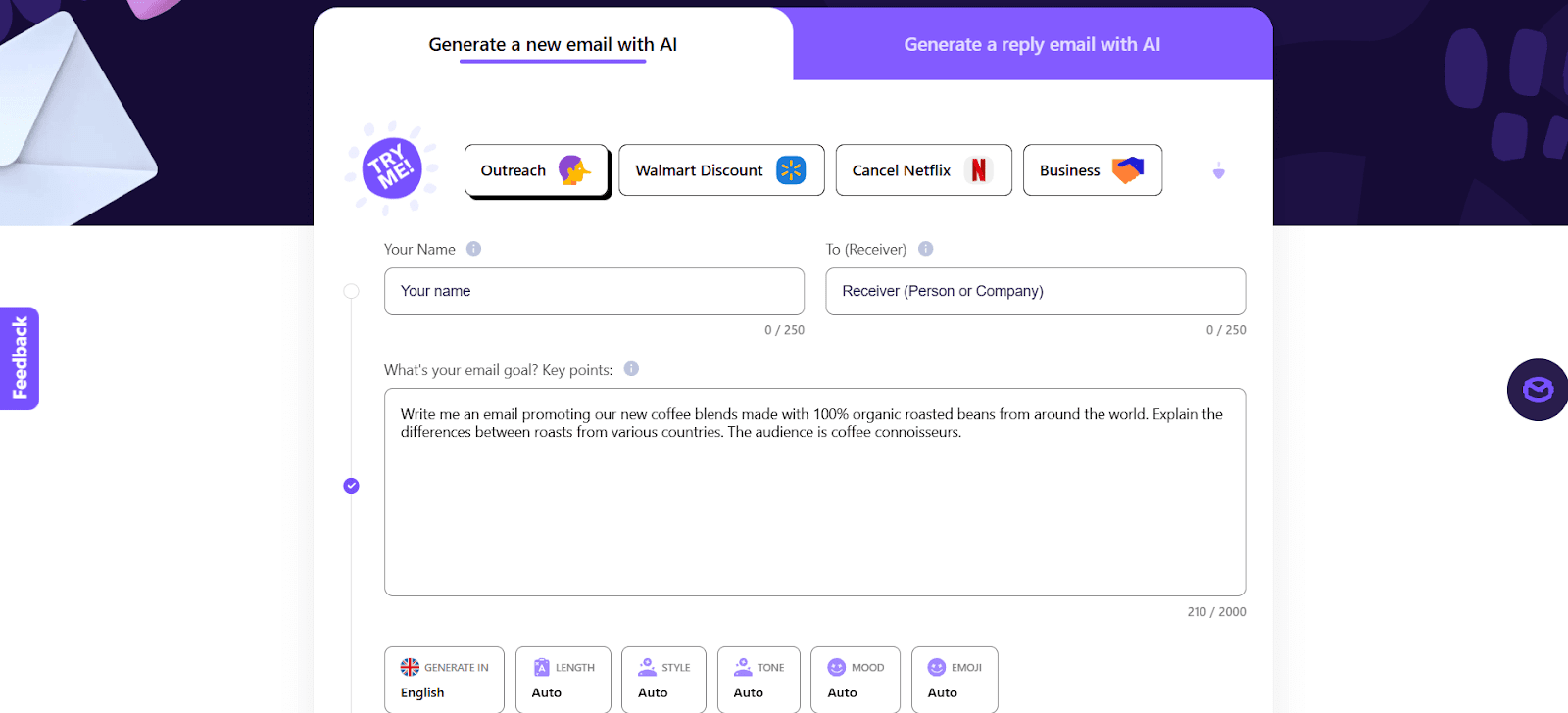Click the TRY ME! badge icon

coord(391,166)
